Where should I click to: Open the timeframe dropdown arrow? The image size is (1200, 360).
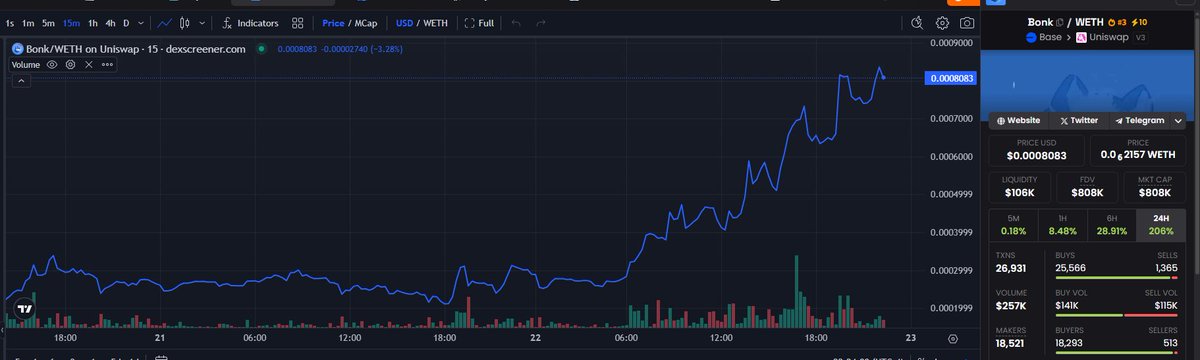pos(141,22)
